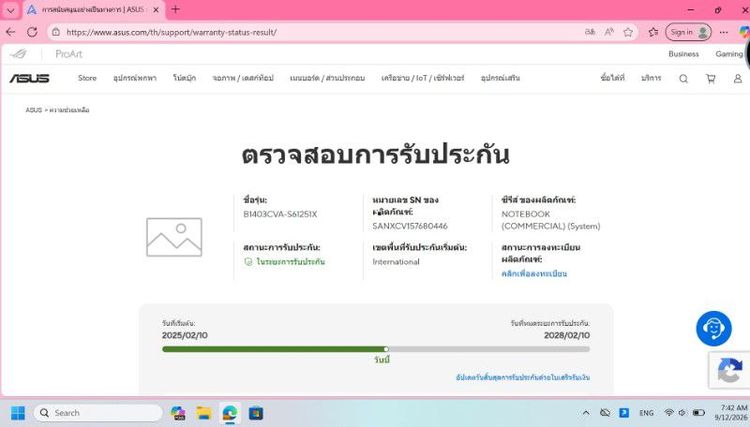The height and width of the screenshot is (427, 750).
Task: Open the volume speaker tray icon
Action: pyautogui.click(x=682, y=412)
